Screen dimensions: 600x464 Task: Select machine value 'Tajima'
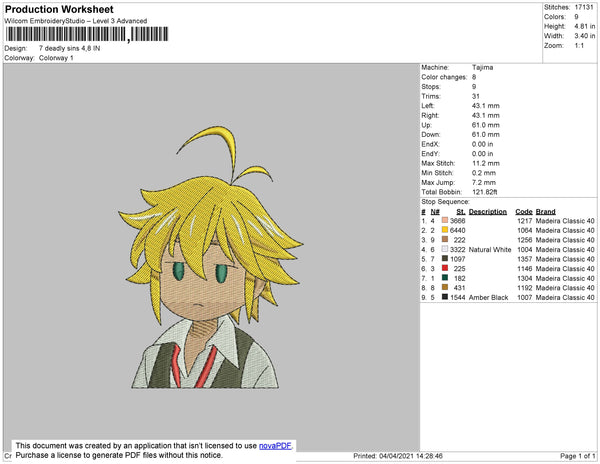[x=483, y=67]
